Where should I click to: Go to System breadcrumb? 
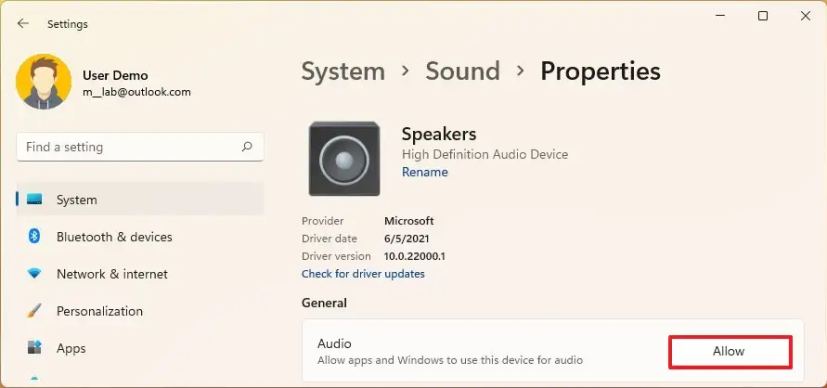pos(343,71)
